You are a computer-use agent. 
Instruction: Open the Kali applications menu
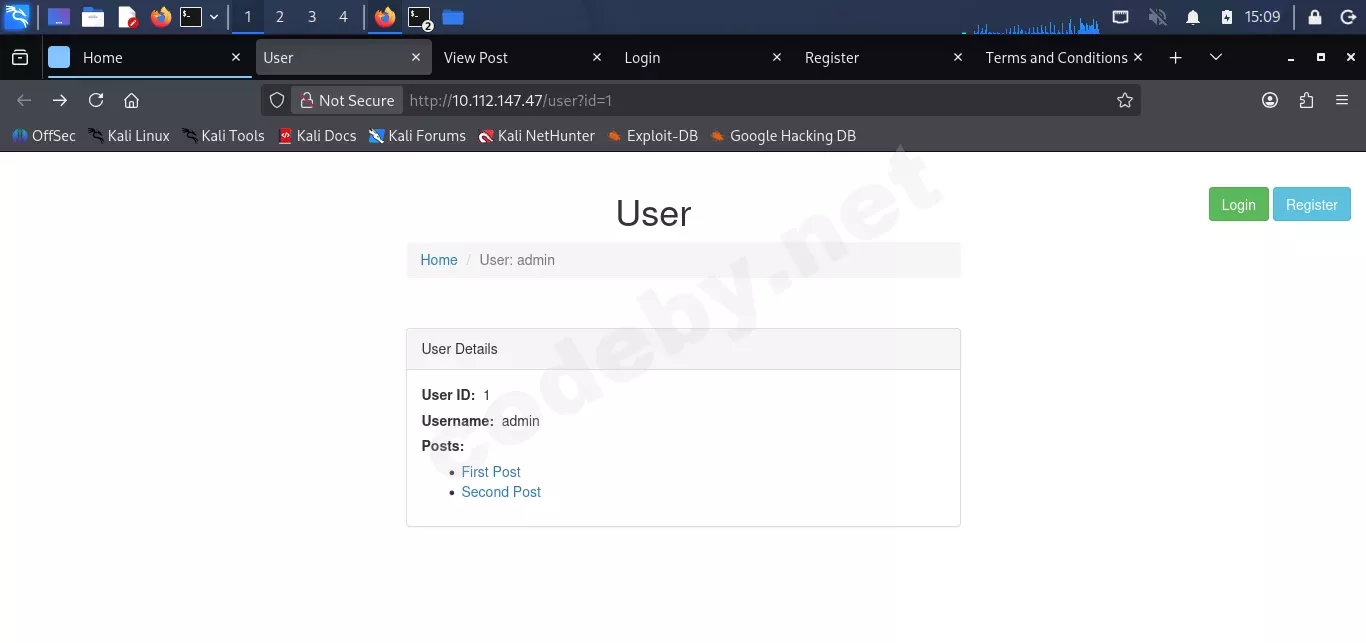(x=17, y=17)
